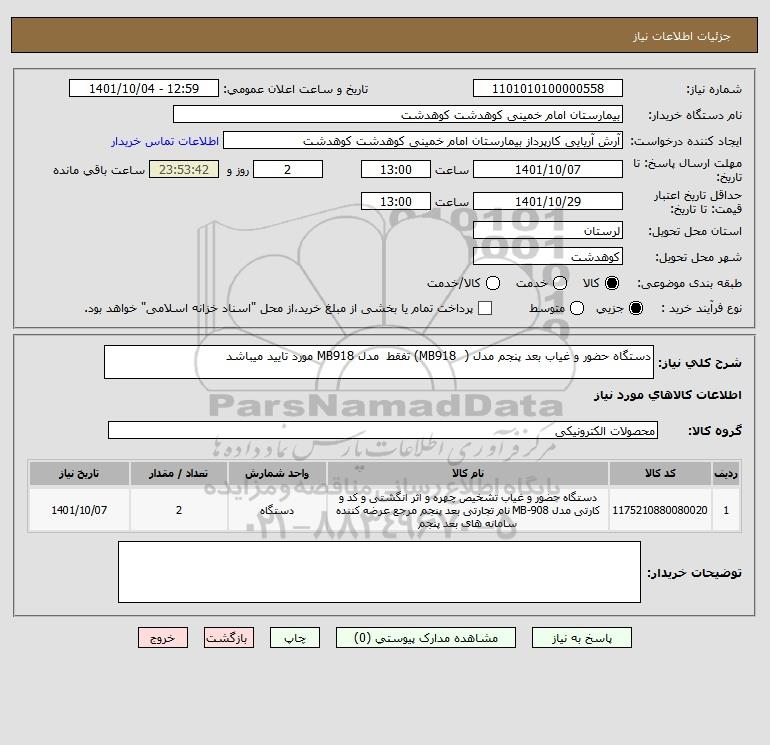Click the گروه کالا field محصولات الکترونیکی
This screenshot has width=770, height=745.
383,430
